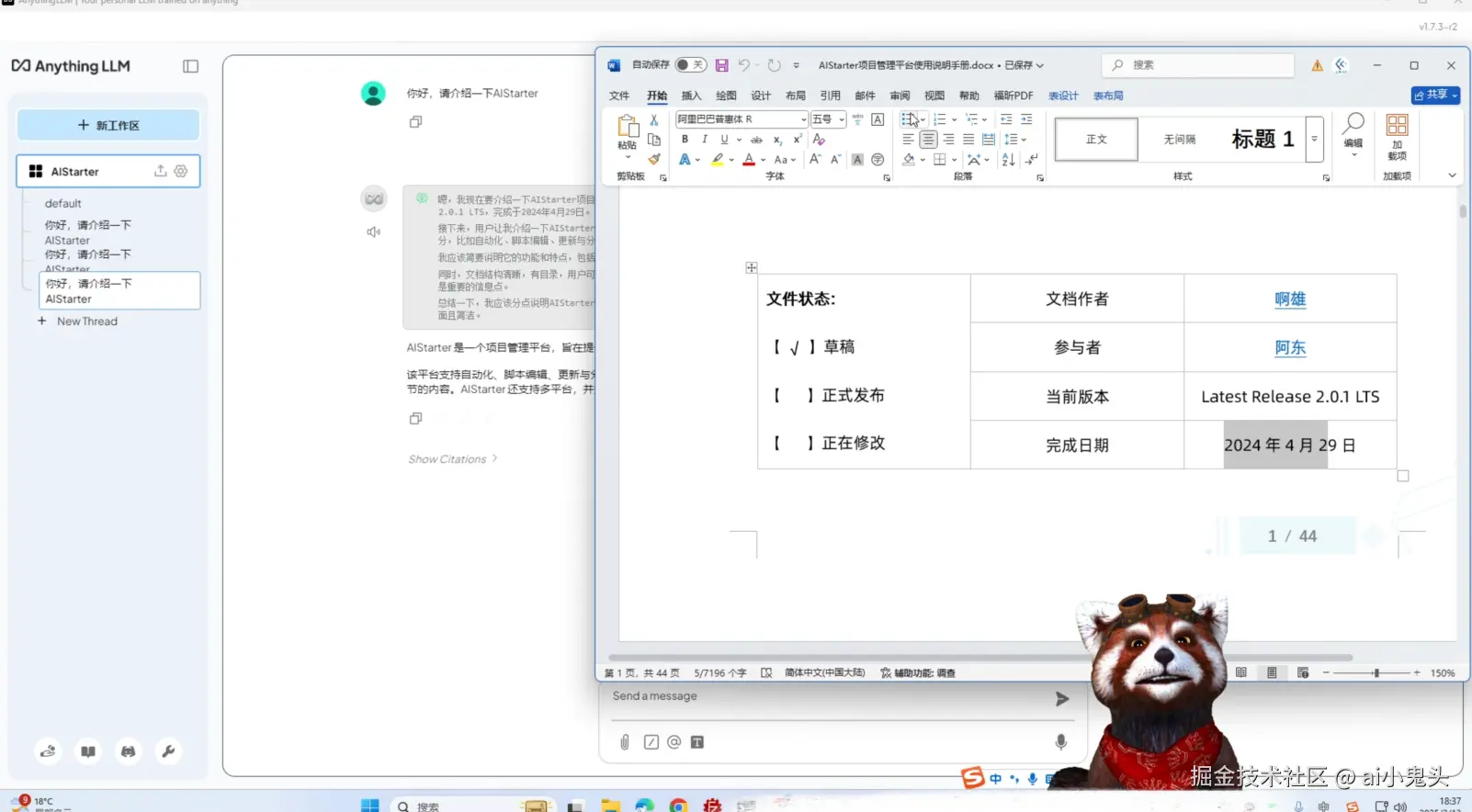Open AIStarter workspace settings gear
This screenshot has width=1472, height=812.
point(181,171)
